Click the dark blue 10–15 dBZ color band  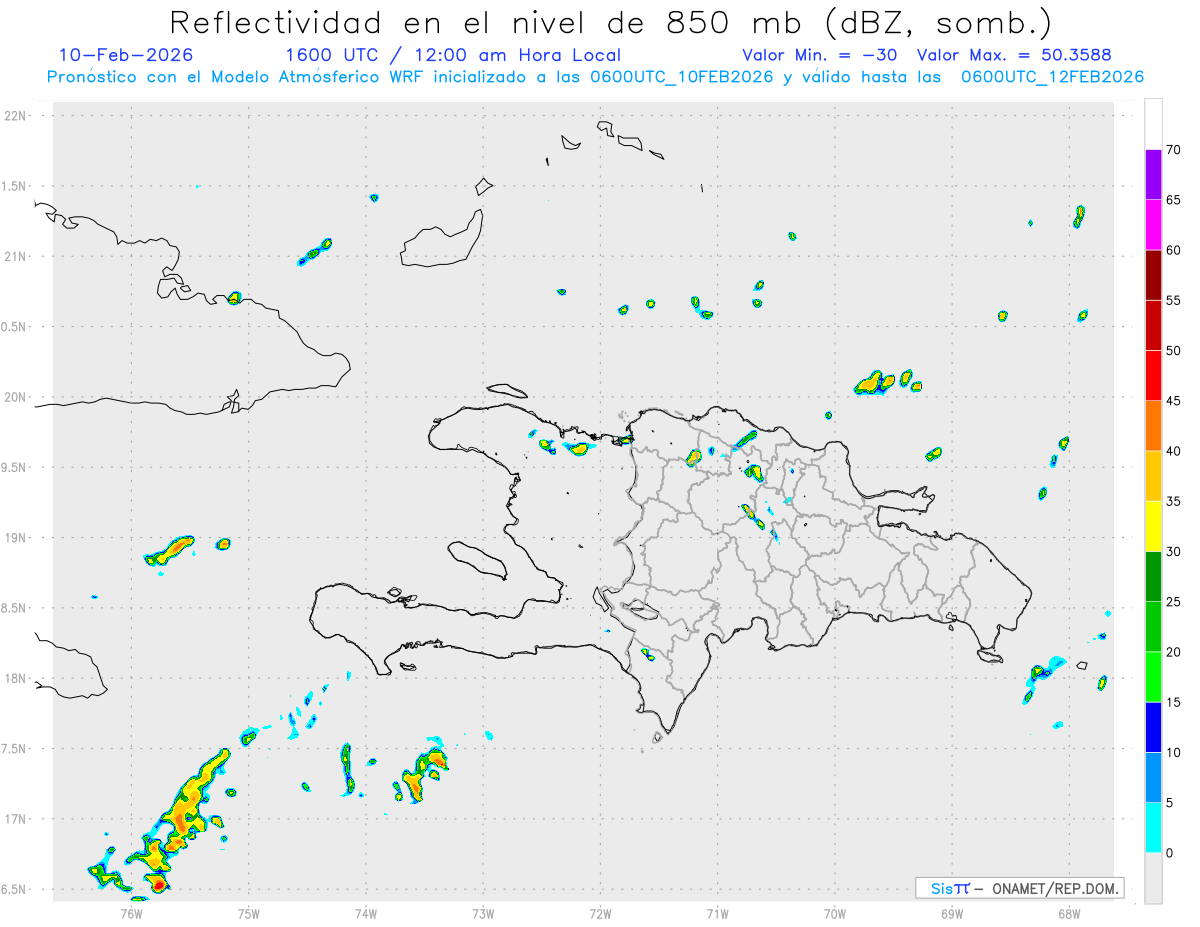[1153, 727]
